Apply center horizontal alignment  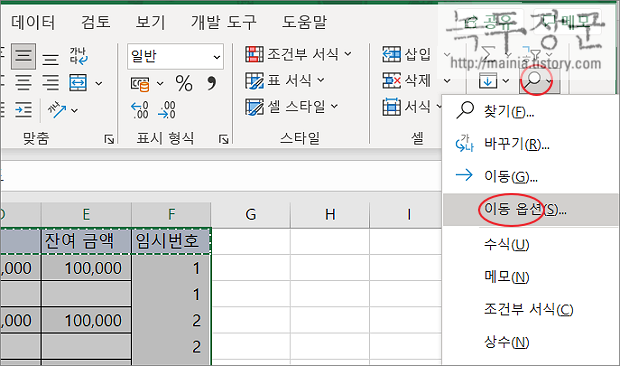(23, 83)
